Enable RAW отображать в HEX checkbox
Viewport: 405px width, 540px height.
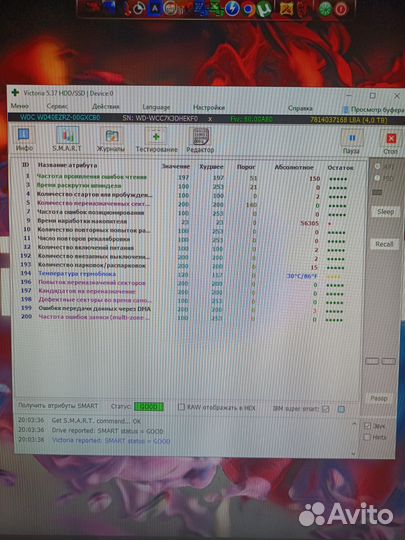(x=181, y=407)
